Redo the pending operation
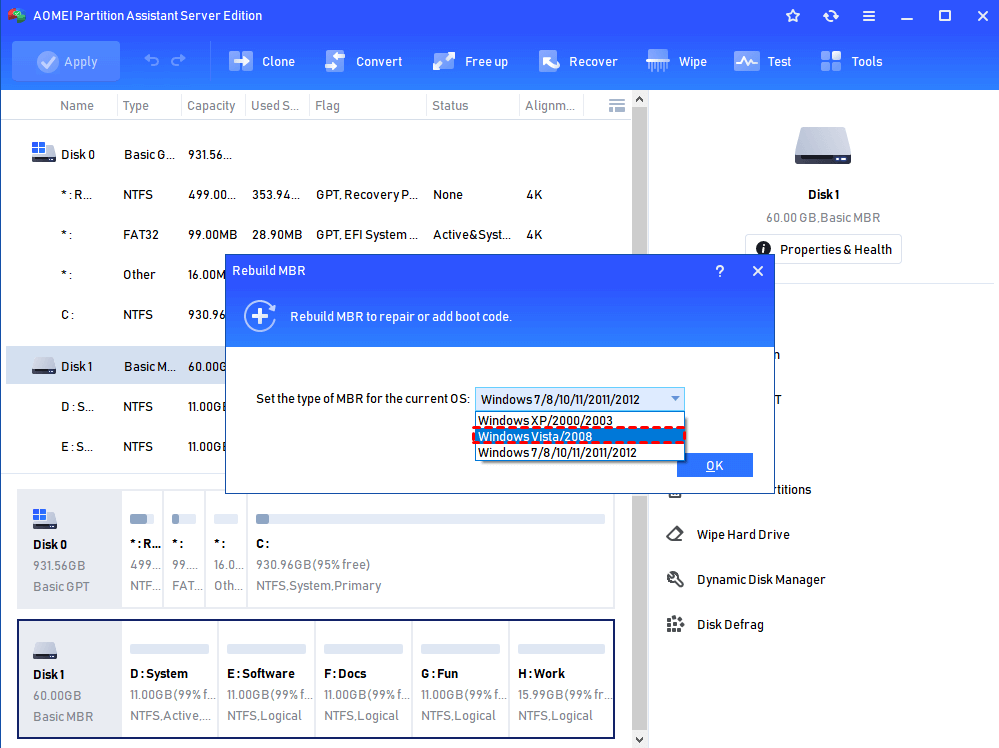The height and width of the screenshot is (748, 999). (178, 61)
